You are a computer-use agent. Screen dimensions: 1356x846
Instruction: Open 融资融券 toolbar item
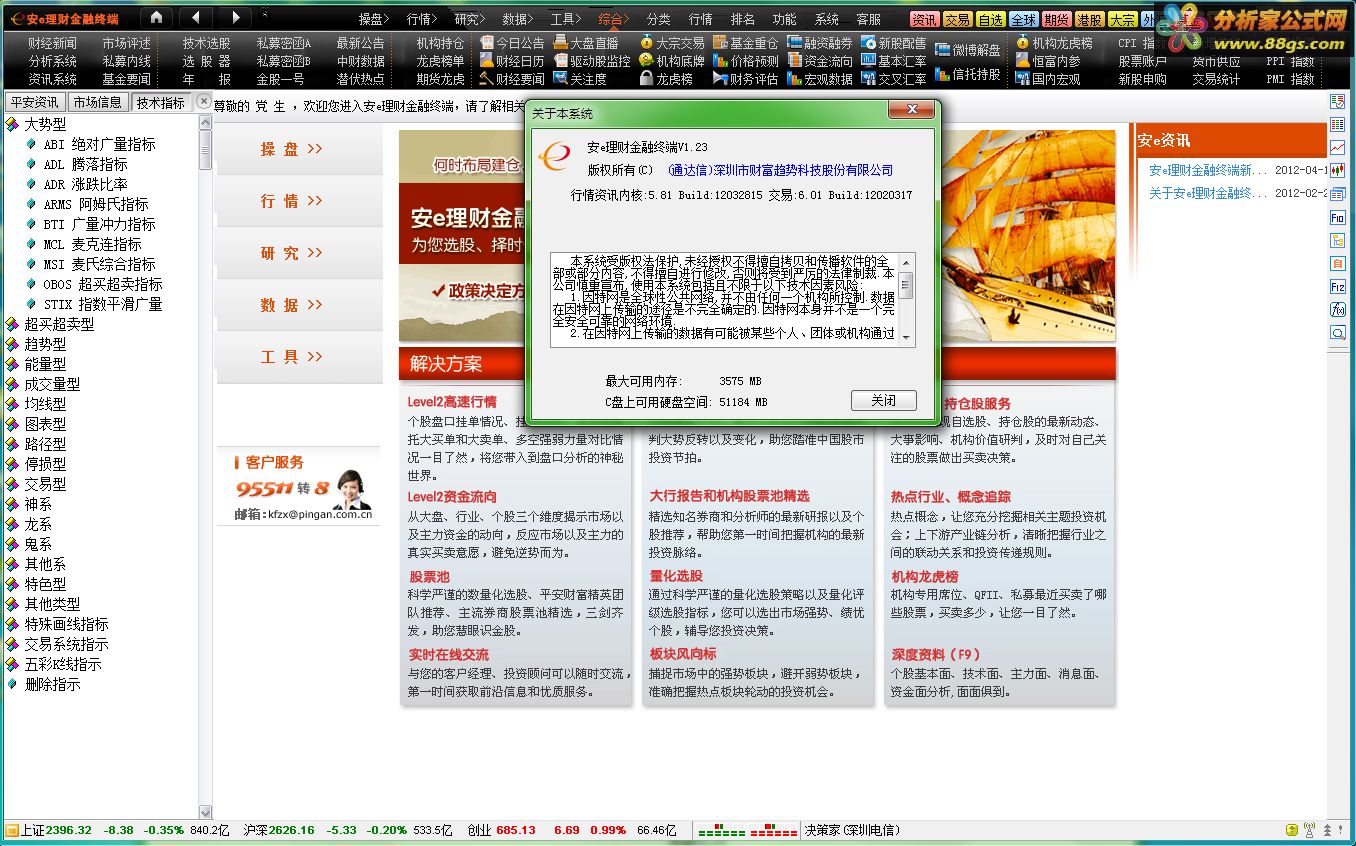(820, 43)
